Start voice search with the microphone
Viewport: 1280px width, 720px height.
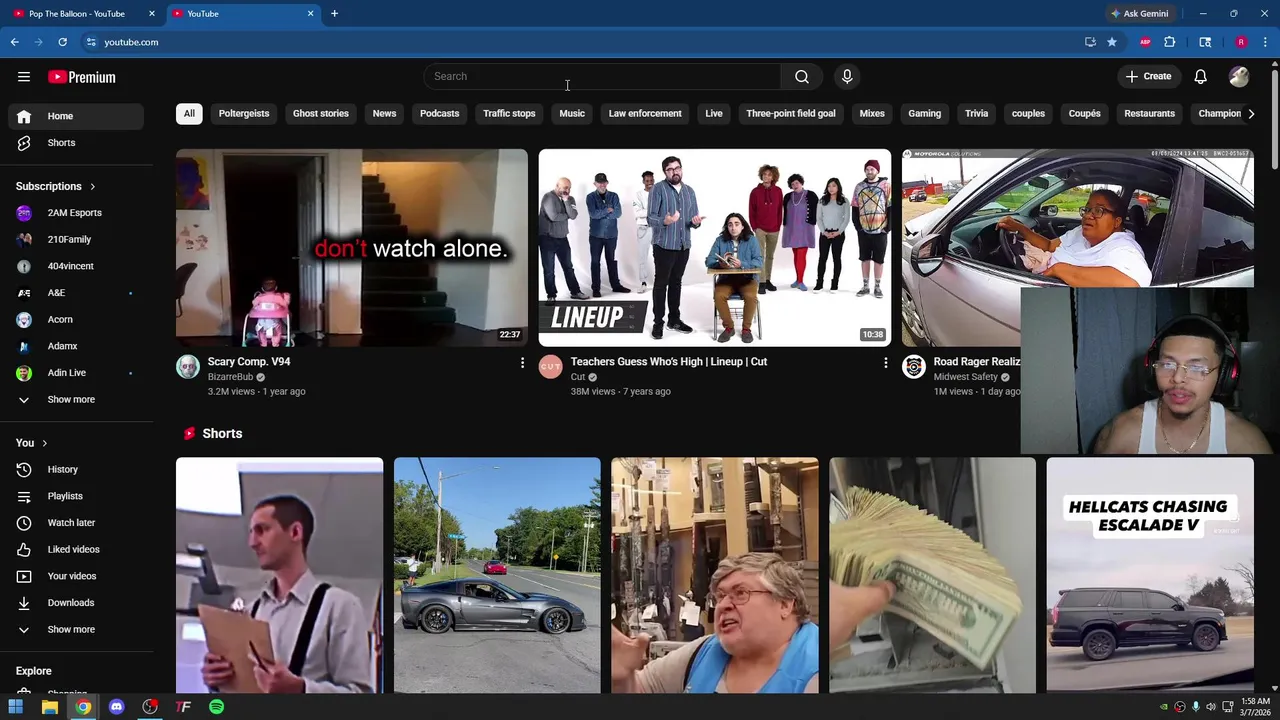(847, 77)
